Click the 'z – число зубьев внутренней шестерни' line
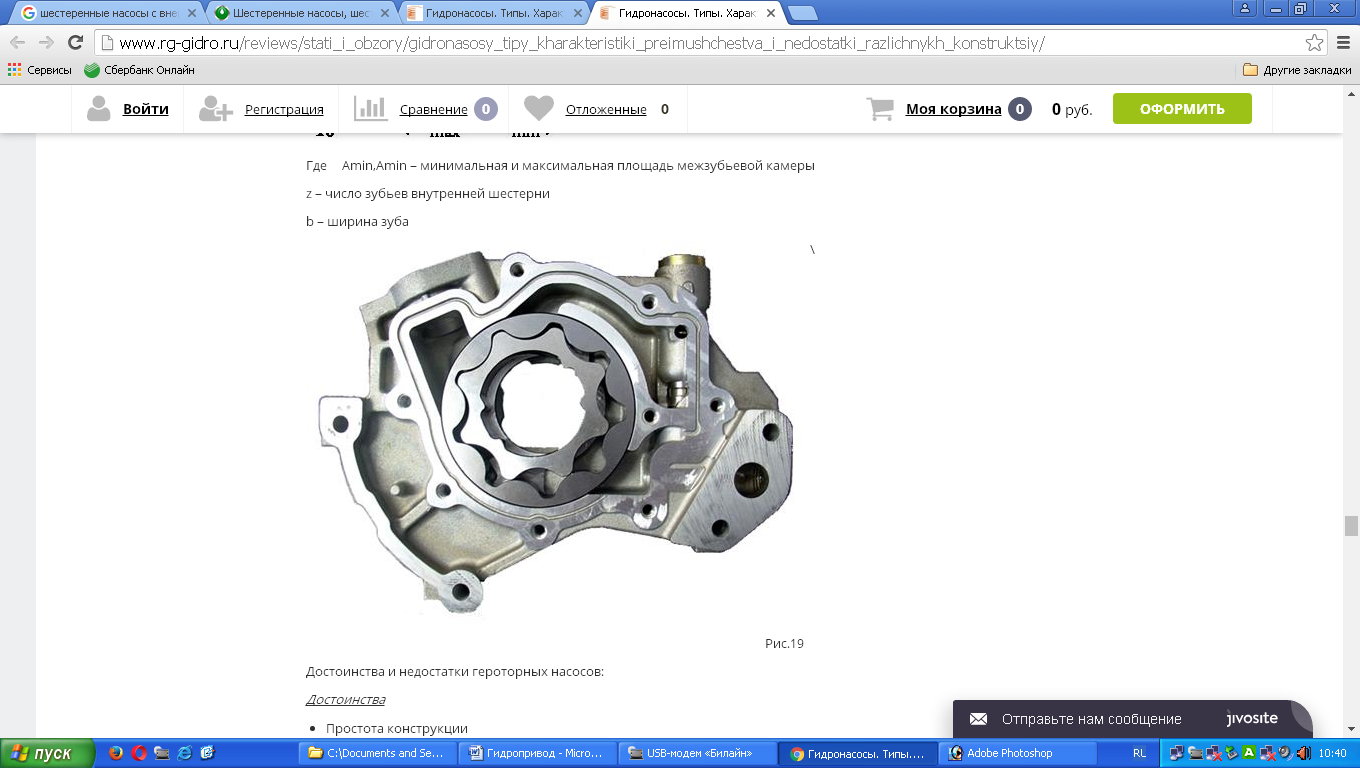 428,193
